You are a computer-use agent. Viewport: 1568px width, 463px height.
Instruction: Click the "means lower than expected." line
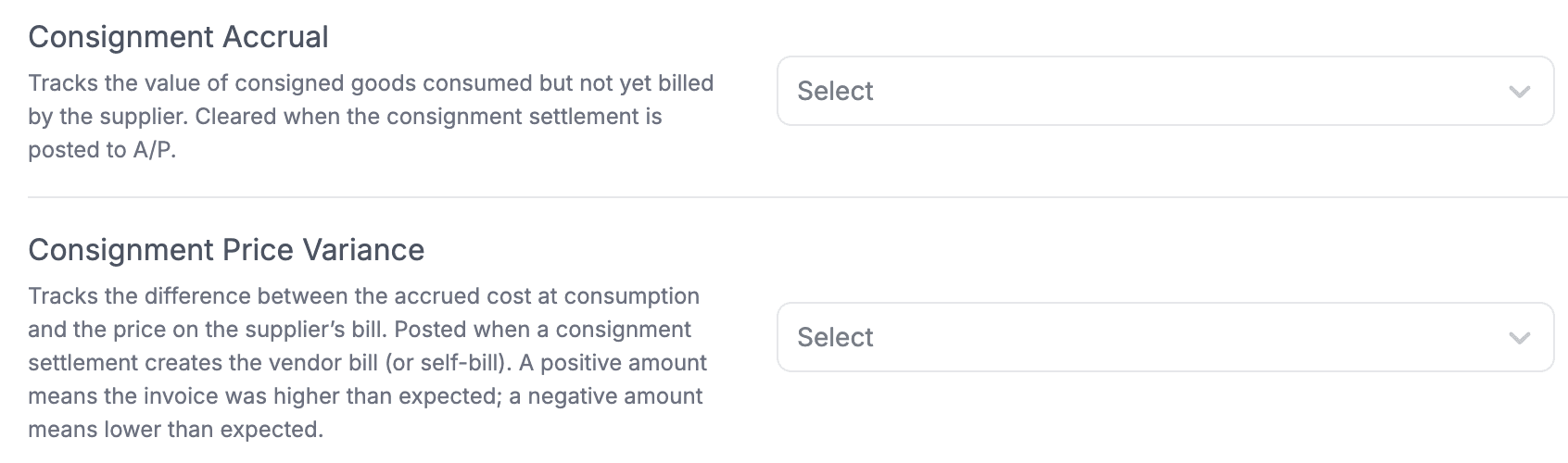coord(175,430)
